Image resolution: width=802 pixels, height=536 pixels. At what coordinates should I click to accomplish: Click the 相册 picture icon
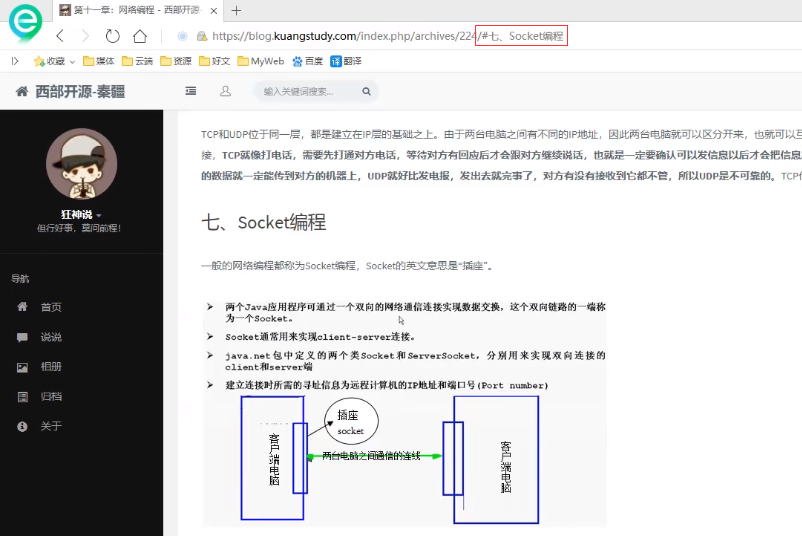click(22, 367)
